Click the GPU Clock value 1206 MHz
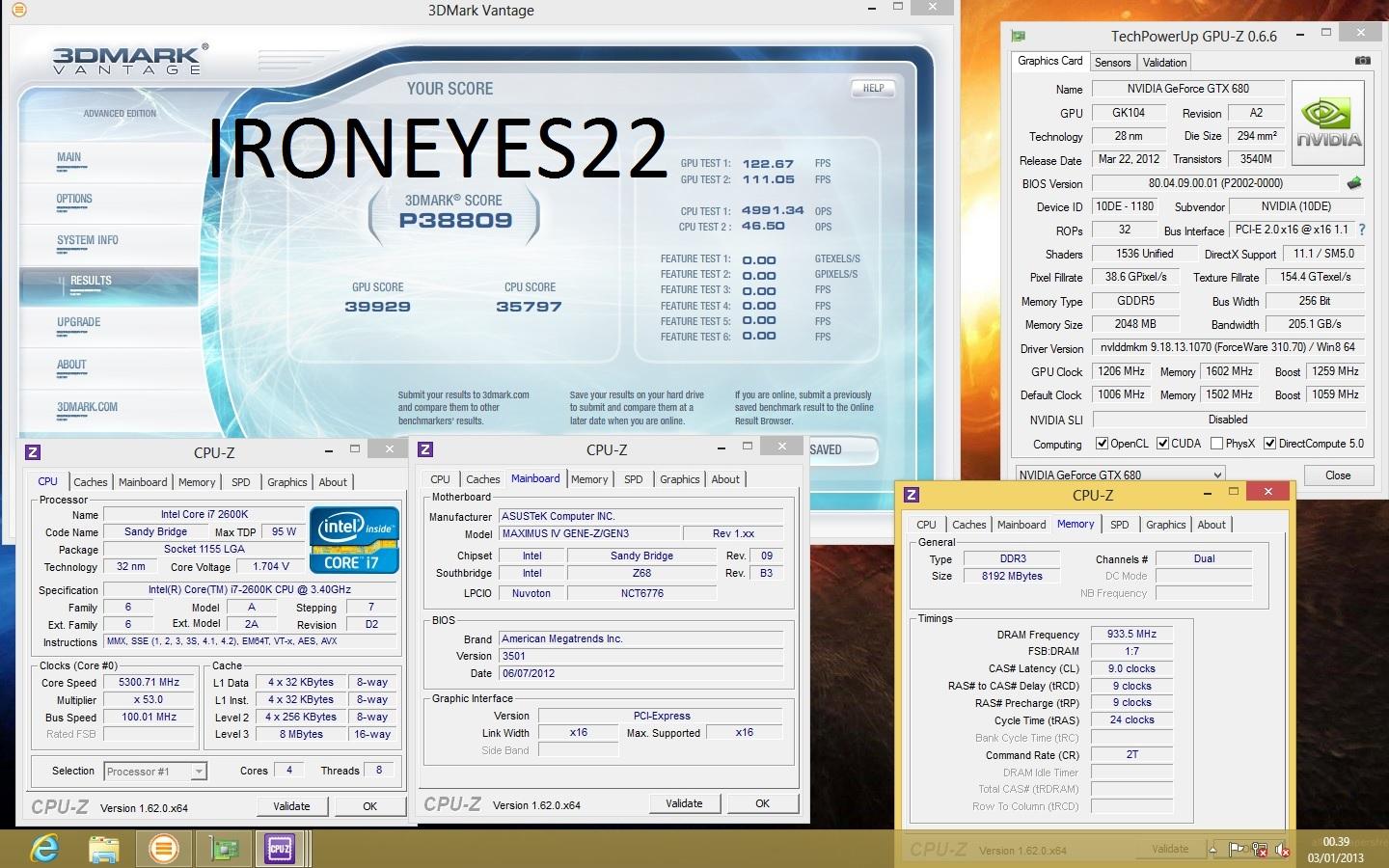The height and width of the screenshot is (868, 1389). 1121,371
